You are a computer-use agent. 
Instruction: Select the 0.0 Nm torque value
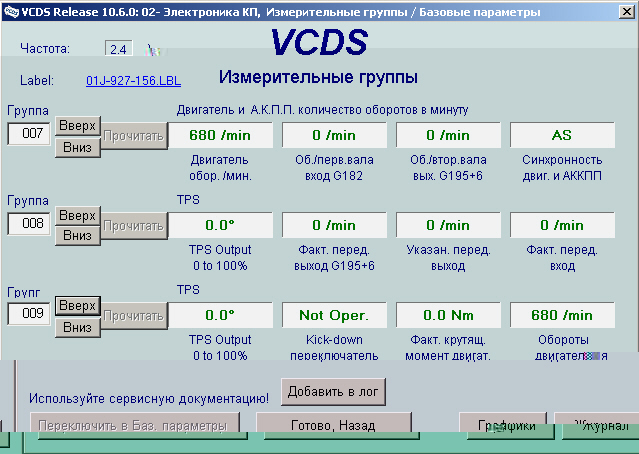(448, 315)
